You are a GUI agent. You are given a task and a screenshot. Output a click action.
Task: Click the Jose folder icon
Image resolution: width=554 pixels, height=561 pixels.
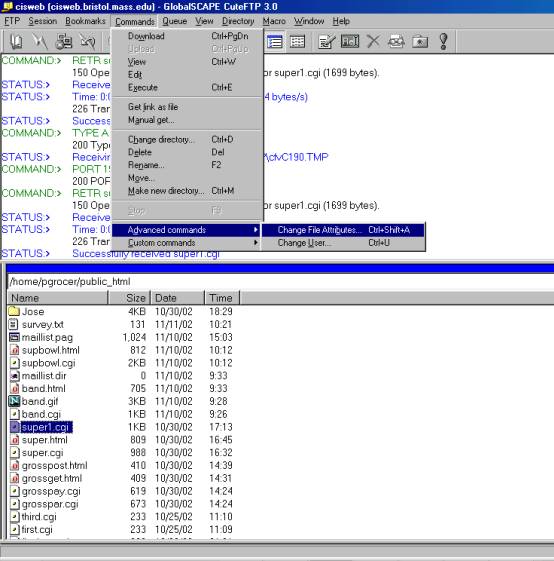[14, 311]
